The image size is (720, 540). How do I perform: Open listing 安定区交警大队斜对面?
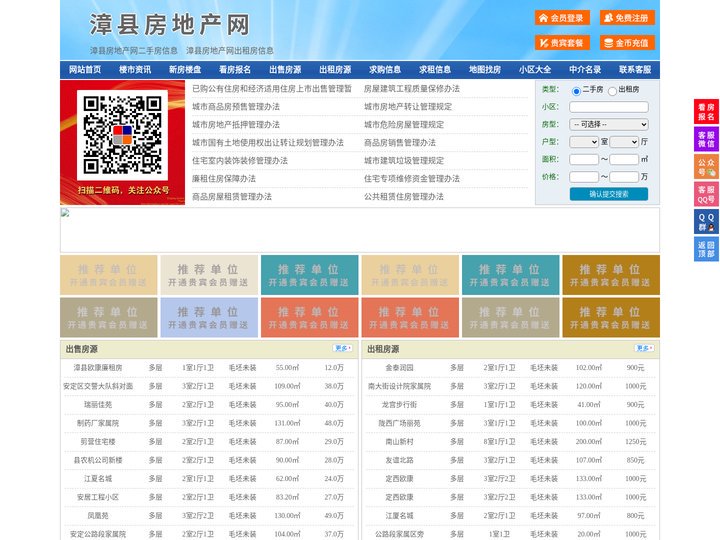(98, 386)
